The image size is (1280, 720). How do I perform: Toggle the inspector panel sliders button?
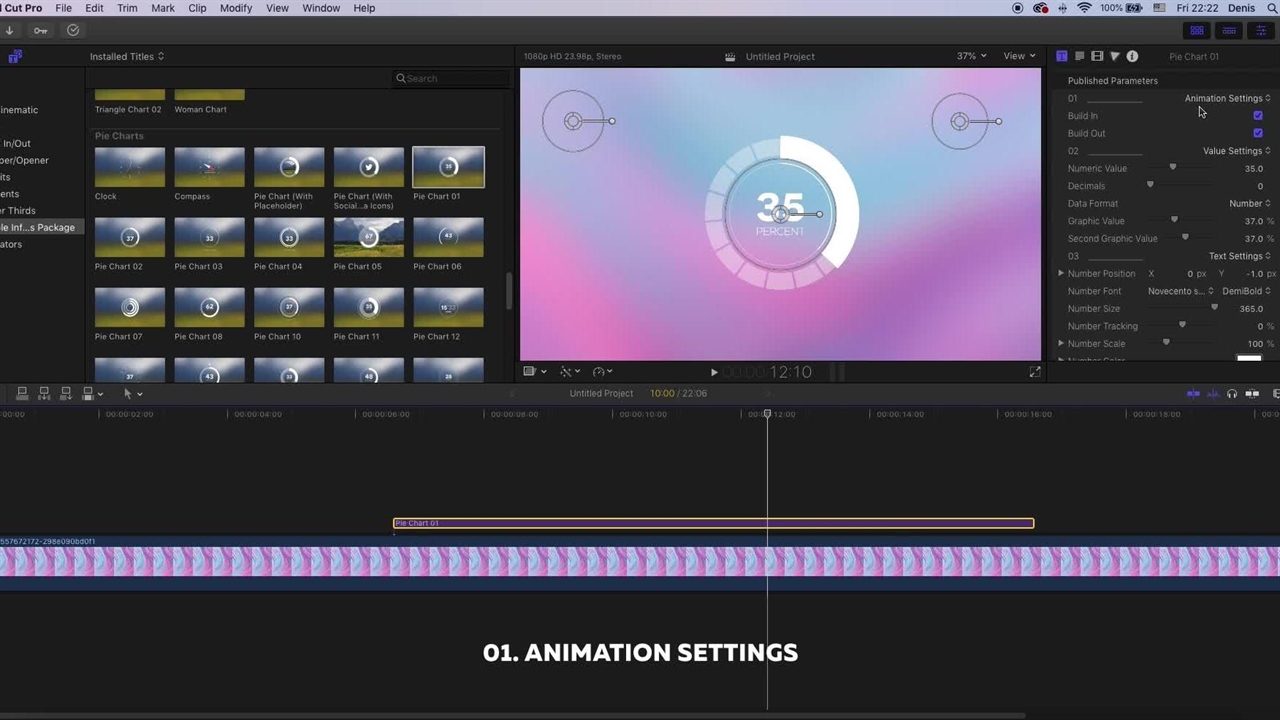tap(1261, 31)
